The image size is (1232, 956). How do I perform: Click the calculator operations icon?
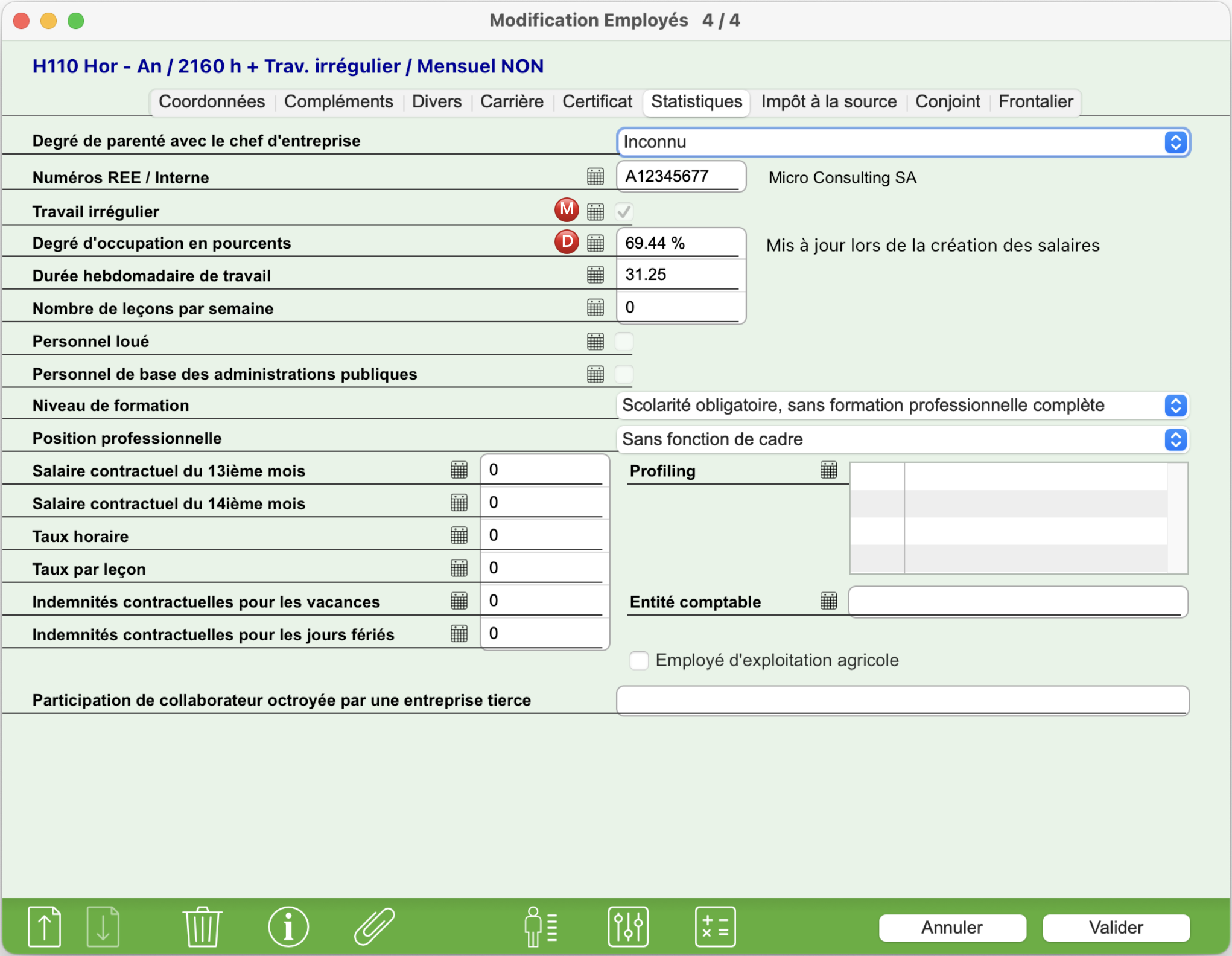pos(716,926)
